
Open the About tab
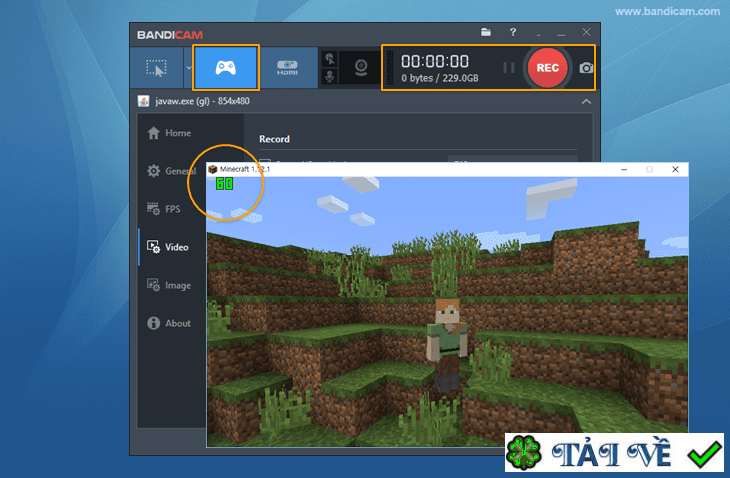169,323
